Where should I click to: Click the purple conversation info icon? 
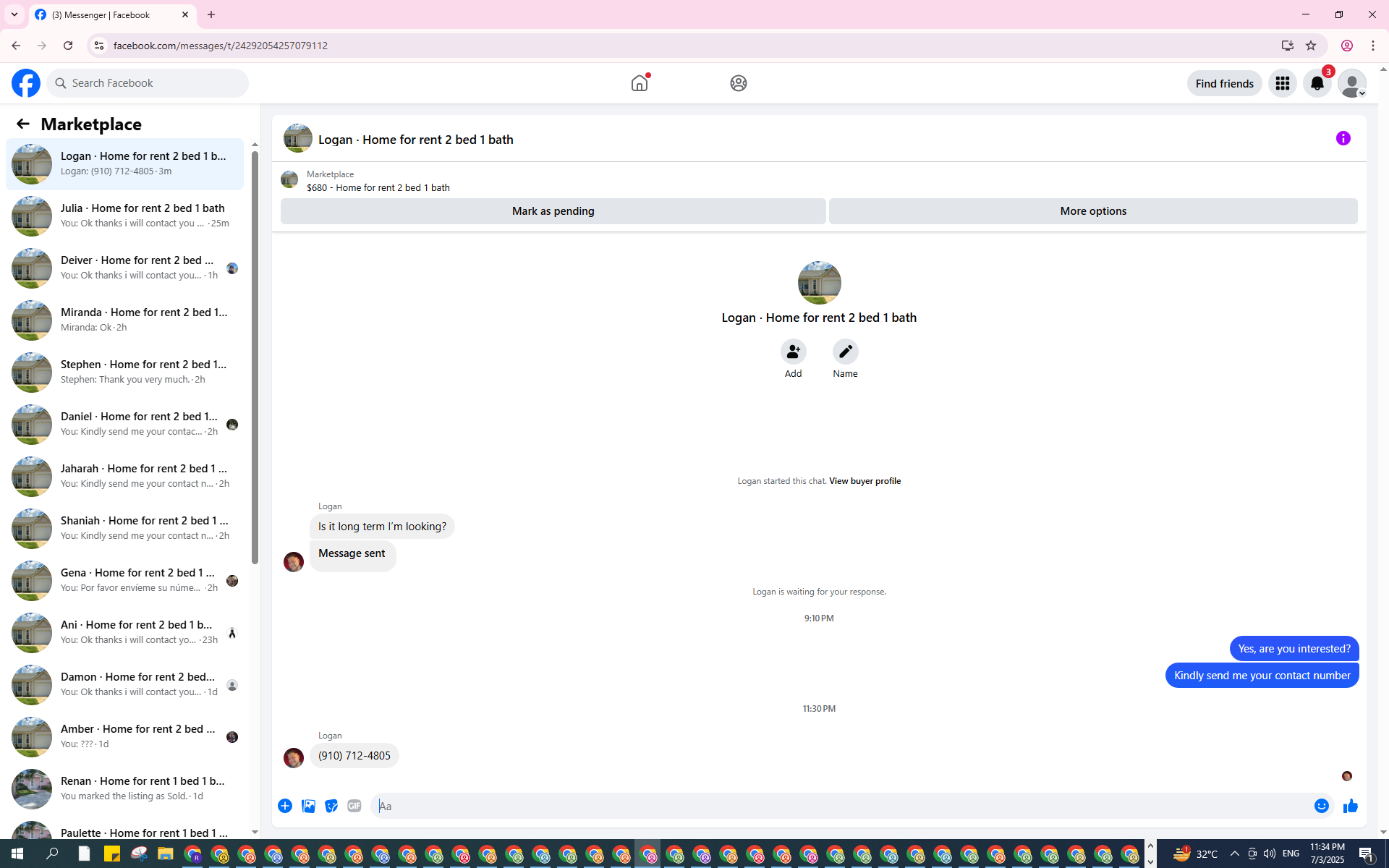click(1343, 138)
